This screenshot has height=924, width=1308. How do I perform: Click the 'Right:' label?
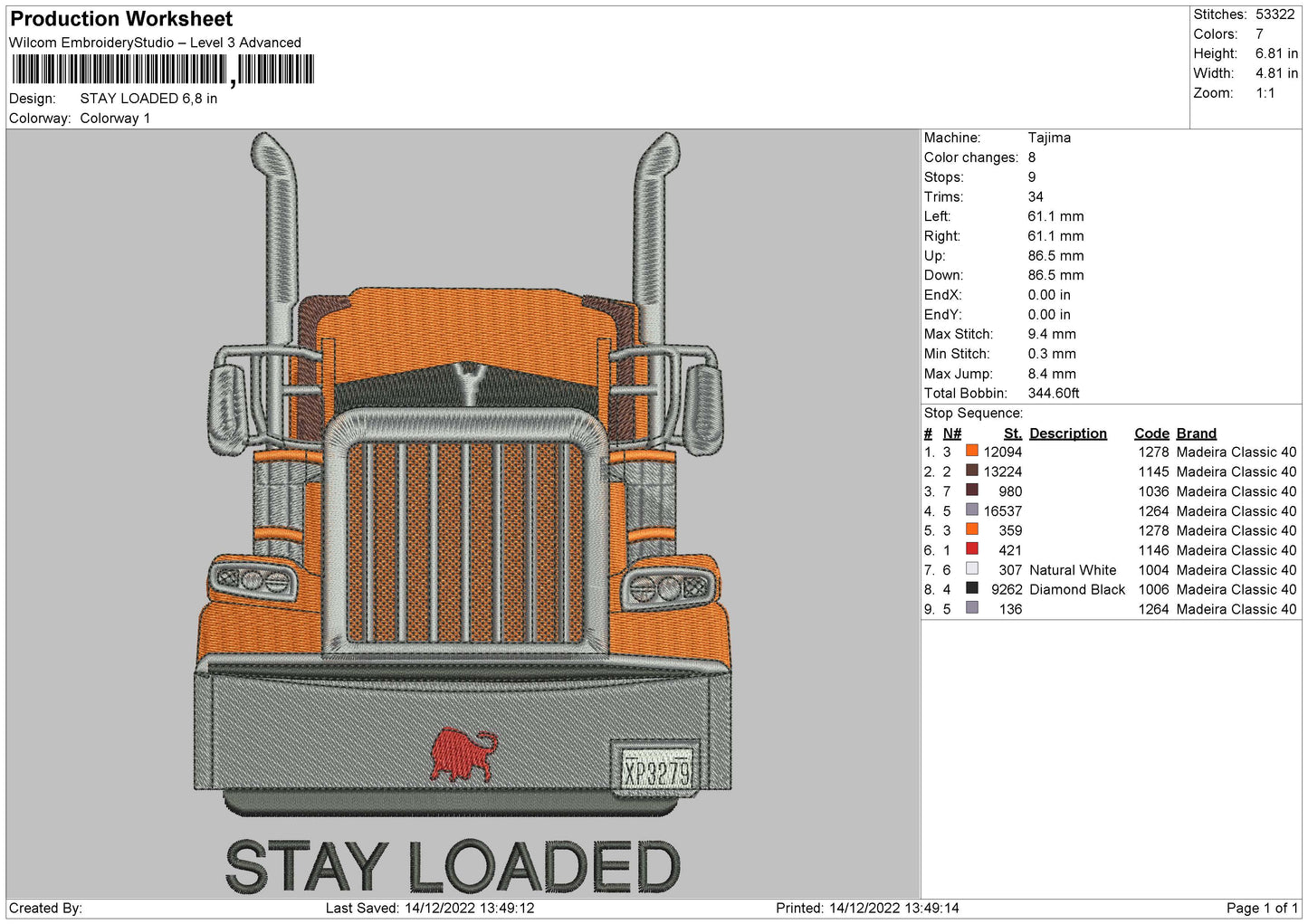point(942,236)
